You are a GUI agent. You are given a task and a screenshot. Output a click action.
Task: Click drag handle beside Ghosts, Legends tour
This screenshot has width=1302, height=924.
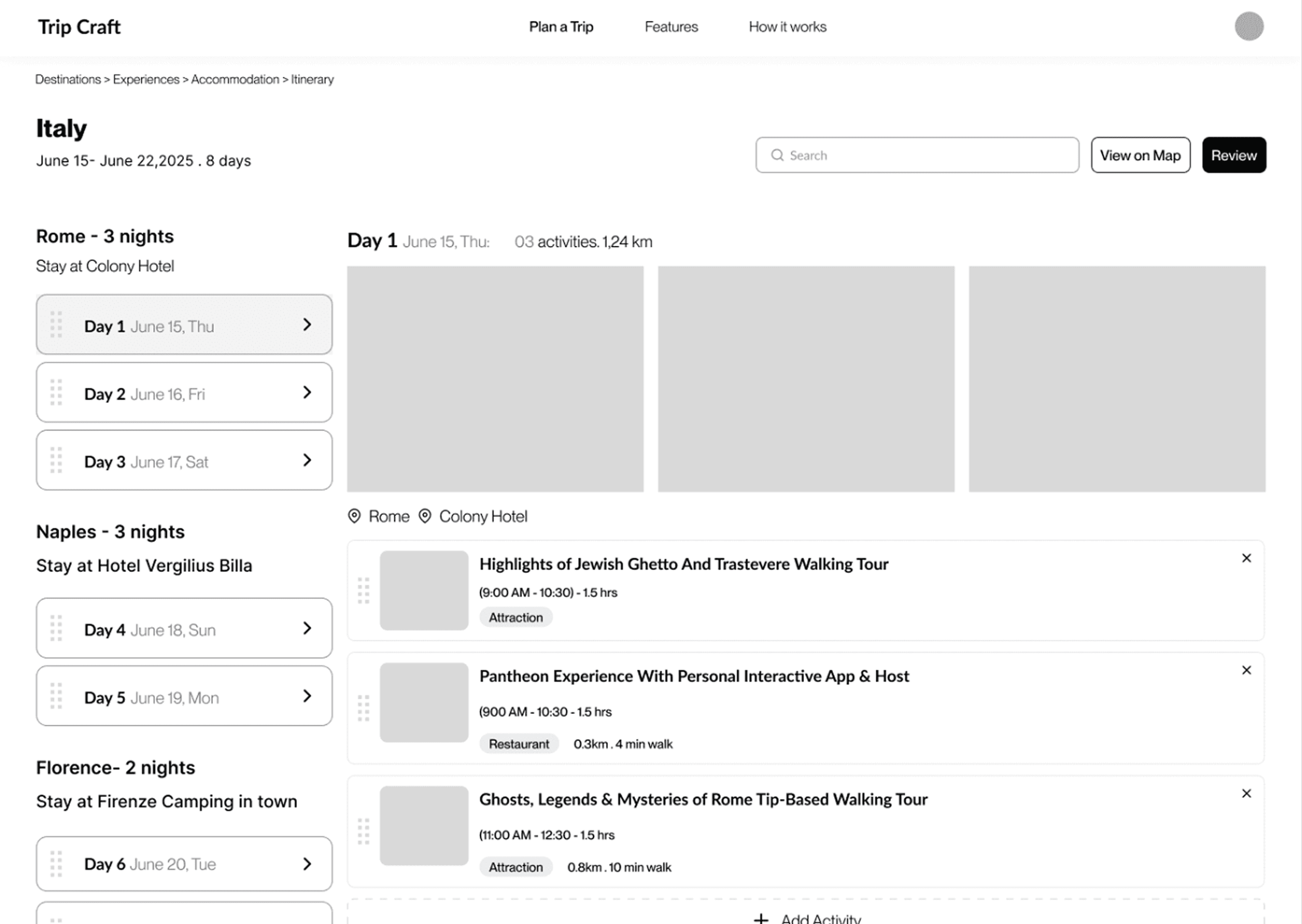point(364,831)
